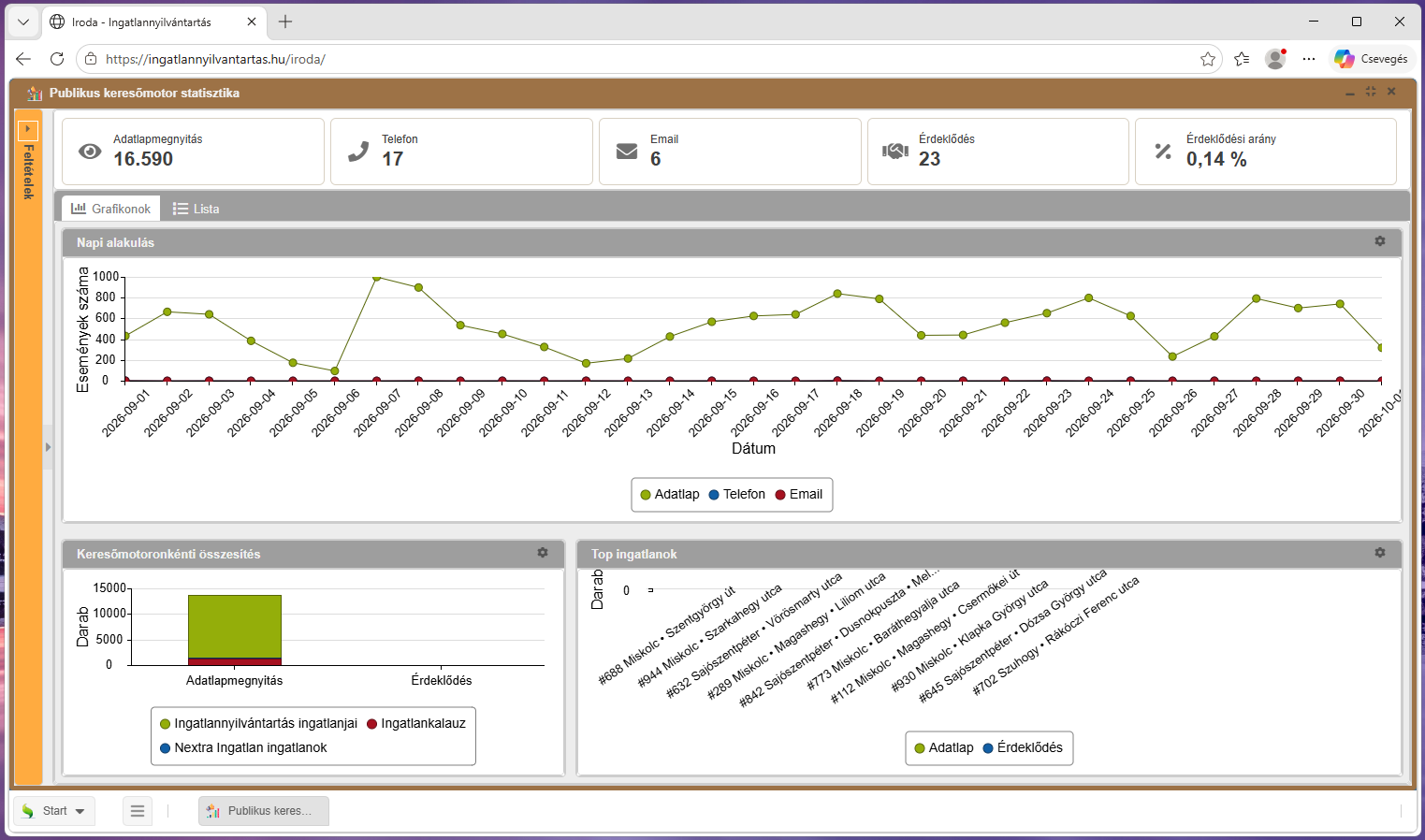
Task: Toggle Email series in daily chart legend
Action: click(798, 494)
